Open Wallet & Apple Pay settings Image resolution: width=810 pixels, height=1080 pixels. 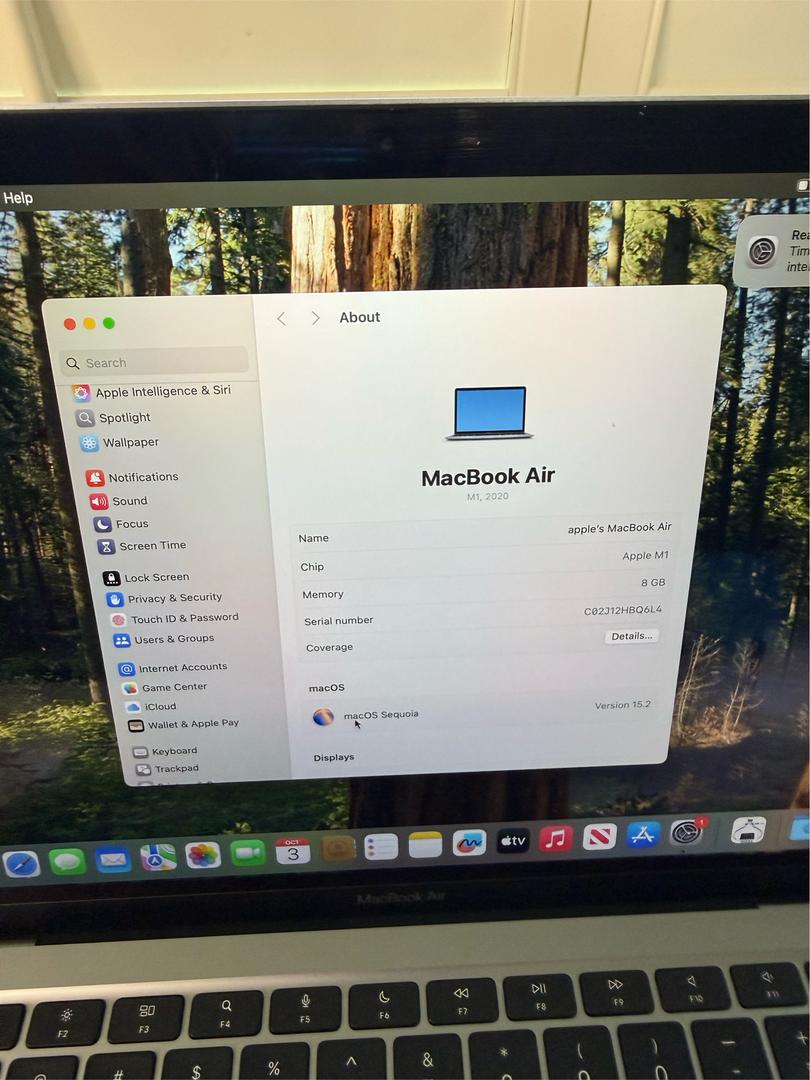click(192, 724)
